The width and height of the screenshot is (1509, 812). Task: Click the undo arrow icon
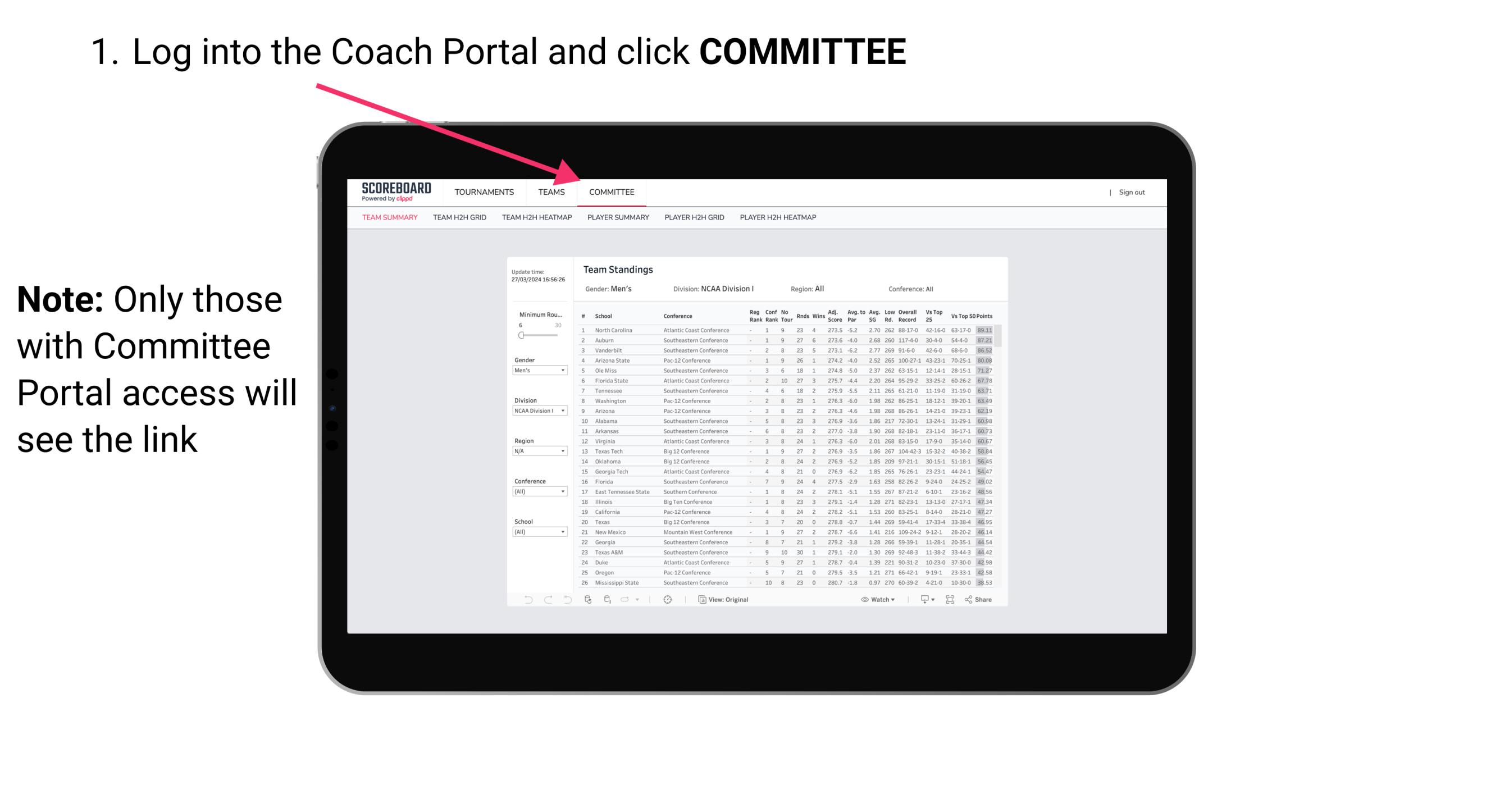coord(524,599)
